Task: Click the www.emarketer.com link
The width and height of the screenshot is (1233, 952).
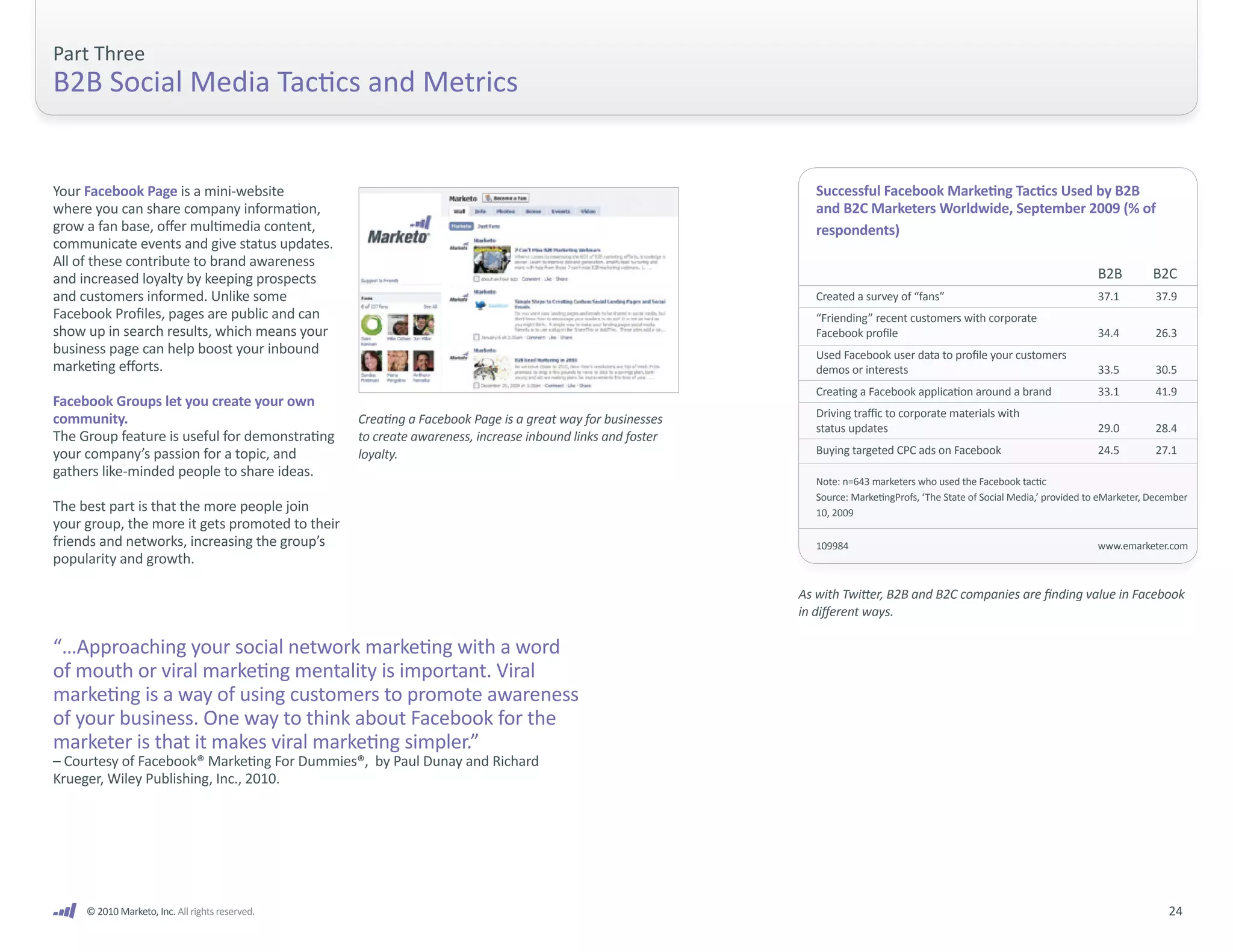Action: [x=1142, y=546]
